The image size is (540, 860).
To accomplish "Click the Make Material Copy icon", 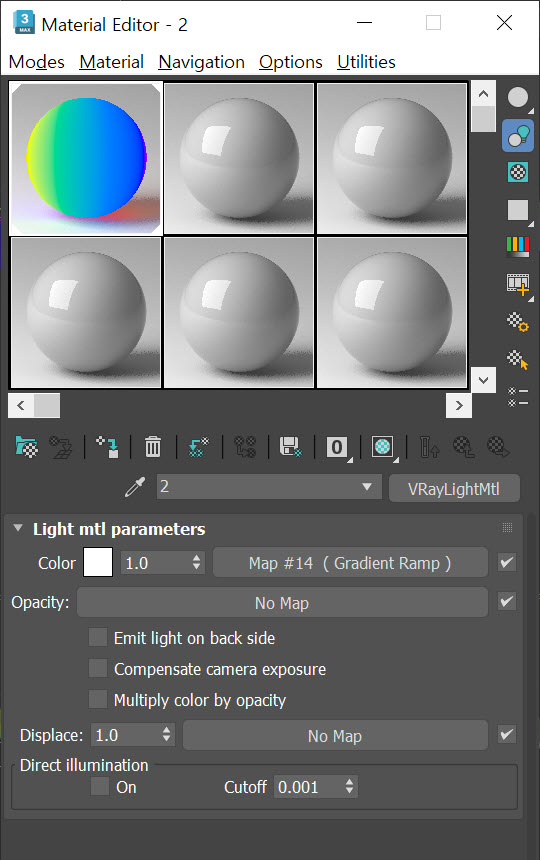I will (x=199, y=447).
